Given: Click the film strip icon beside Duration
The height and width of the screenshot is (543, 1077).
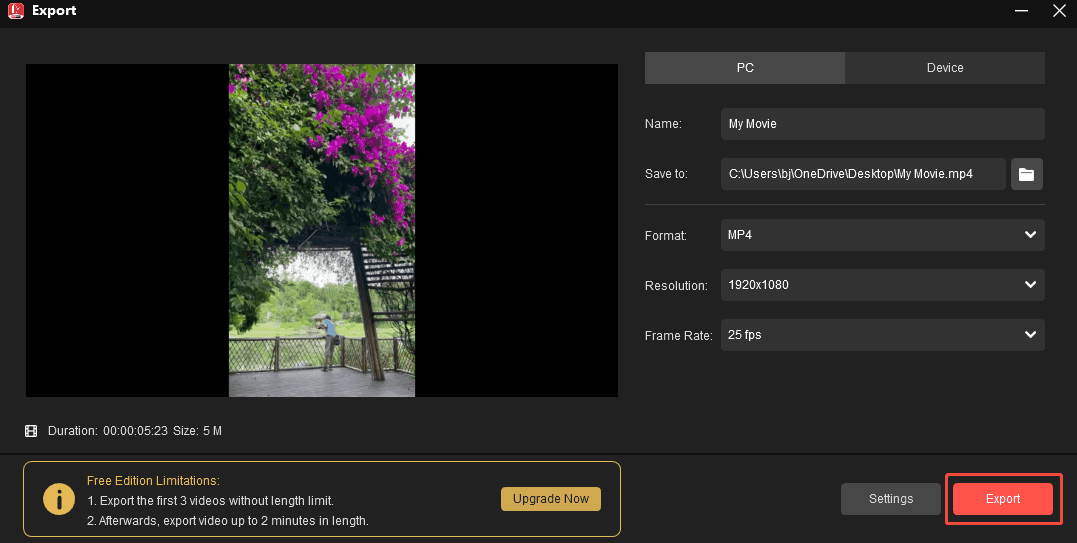Looking at the screenshot, I should [x=31, y=431].
